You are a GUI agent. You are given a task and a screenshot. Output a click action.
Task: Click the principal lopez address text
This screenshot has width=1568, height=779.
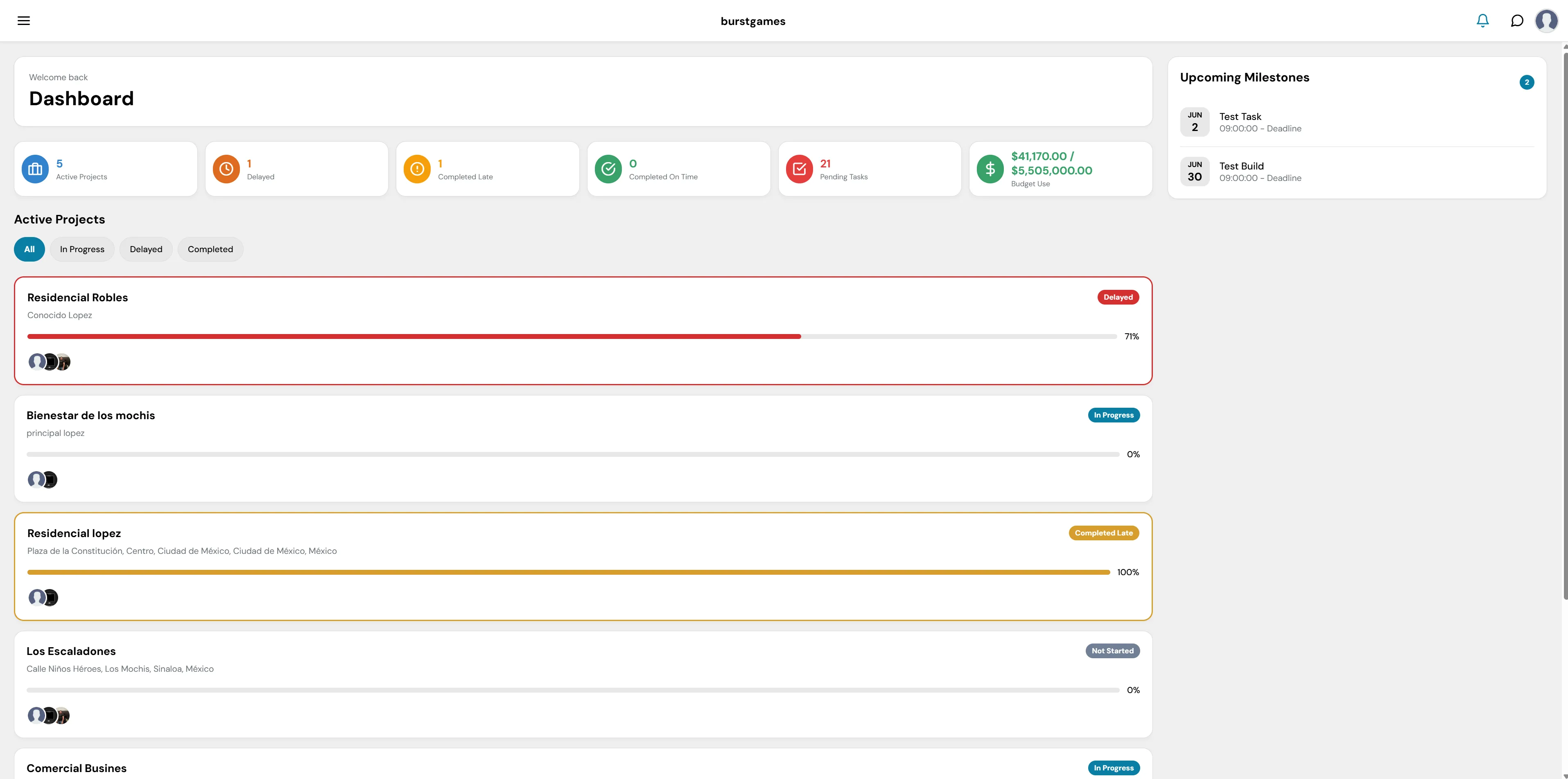55,434
